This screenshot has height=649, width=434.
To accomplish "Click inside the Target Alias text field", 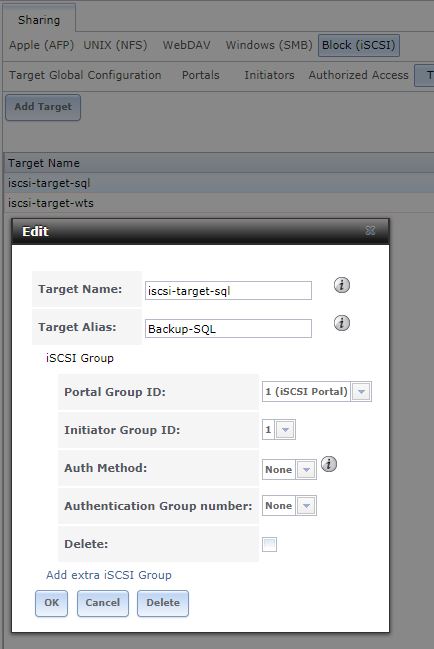I will tap(228, 329).
